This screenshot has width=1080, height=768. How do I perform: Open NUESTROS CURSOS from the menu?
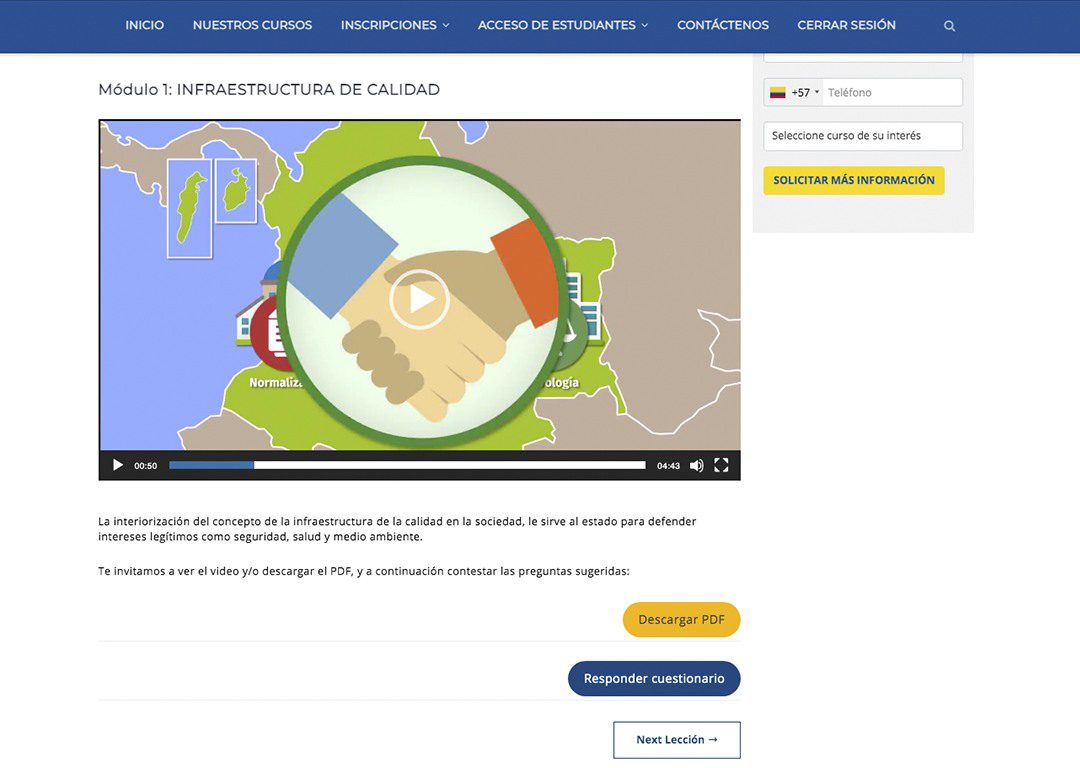pyautogui.click(x=251, y=25)
